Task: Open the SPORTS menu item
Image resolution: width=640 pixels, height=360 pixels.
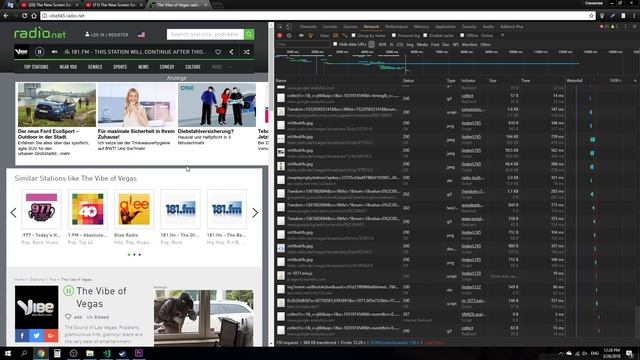Action: tap(120, 67)
